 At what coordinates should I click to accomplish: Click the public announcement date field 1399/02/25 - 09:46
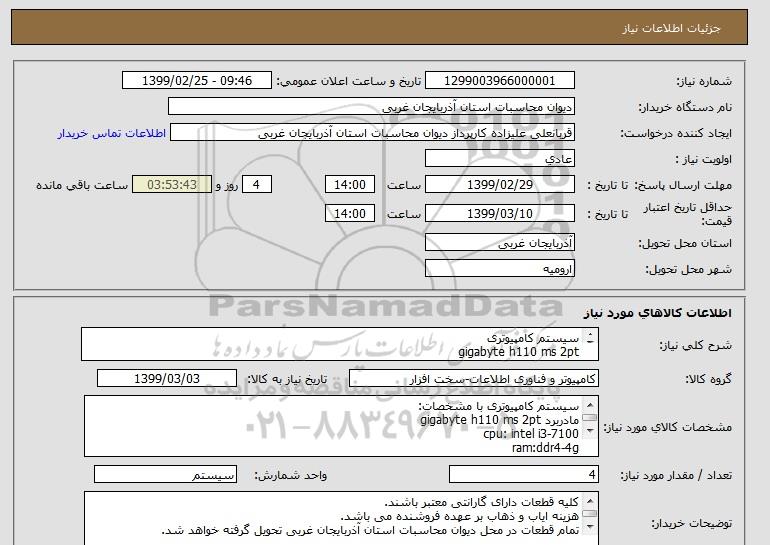[x=196, y=81]
